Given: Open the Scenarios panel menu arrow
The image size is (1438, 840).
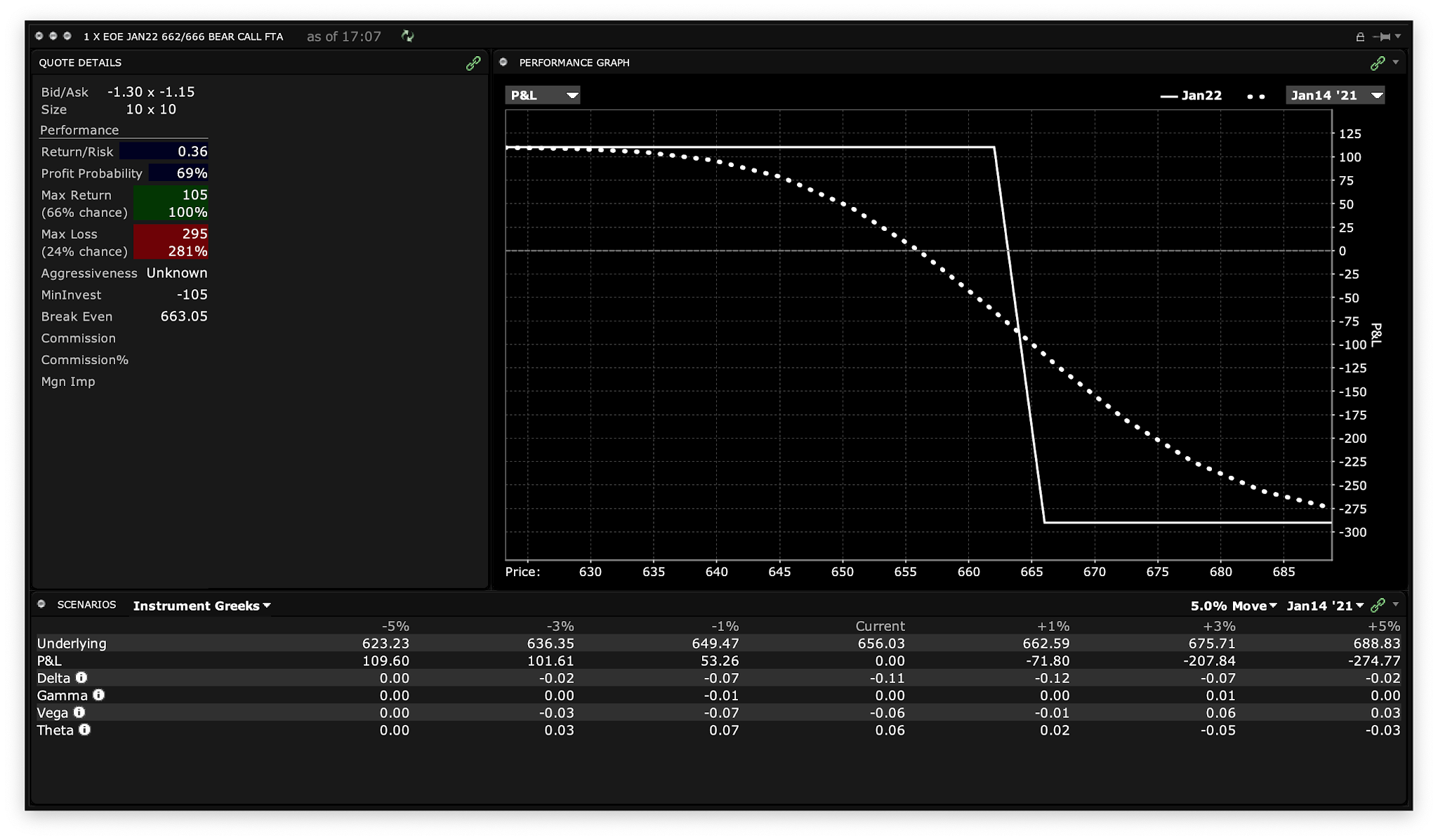Looking at the screenshot, I should [1395, 604].
